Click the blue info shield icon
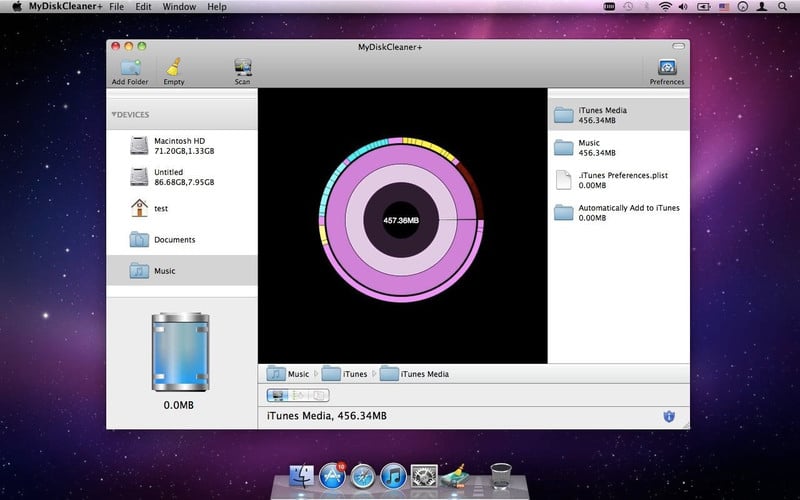 tap(669, 416)
